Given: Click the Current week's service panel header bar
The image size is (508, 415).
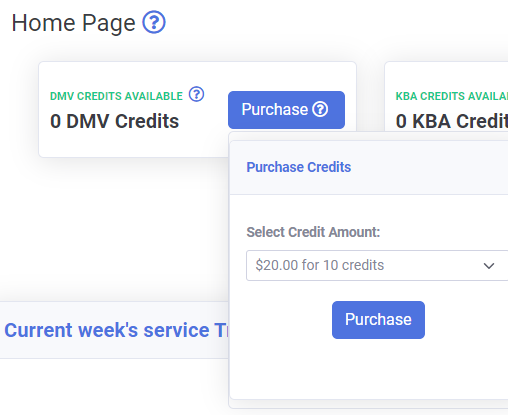Looking at the screenshot, I should 114,330.
